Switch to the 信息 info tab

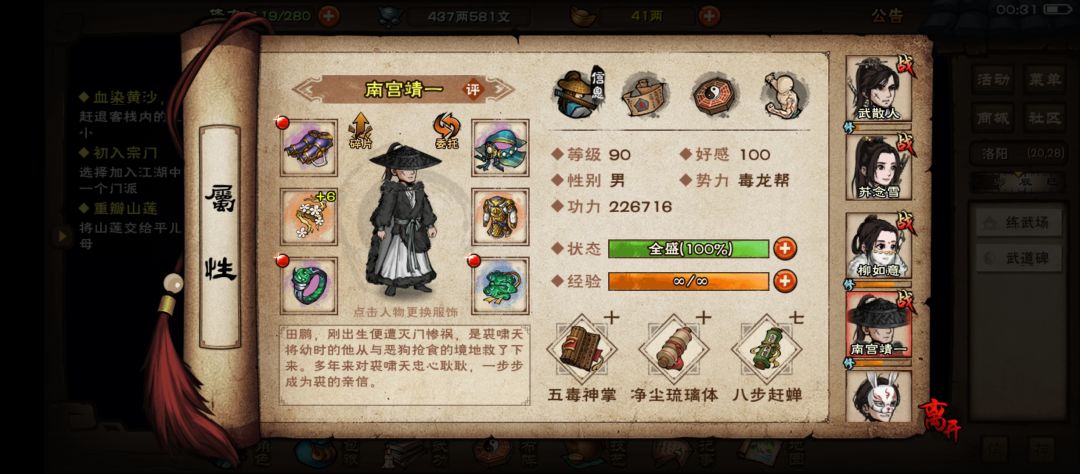tap(577, 95)
